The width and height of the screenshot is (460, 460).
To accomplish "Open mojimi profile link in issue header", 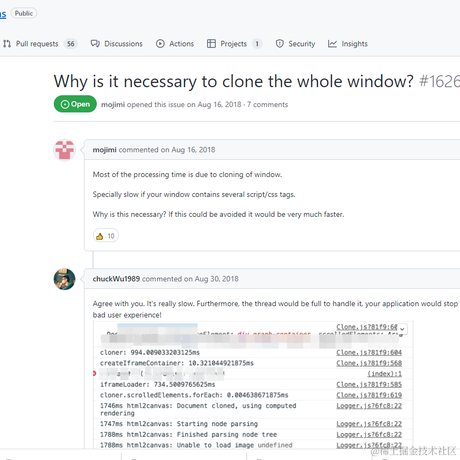I will coord(113,105).
